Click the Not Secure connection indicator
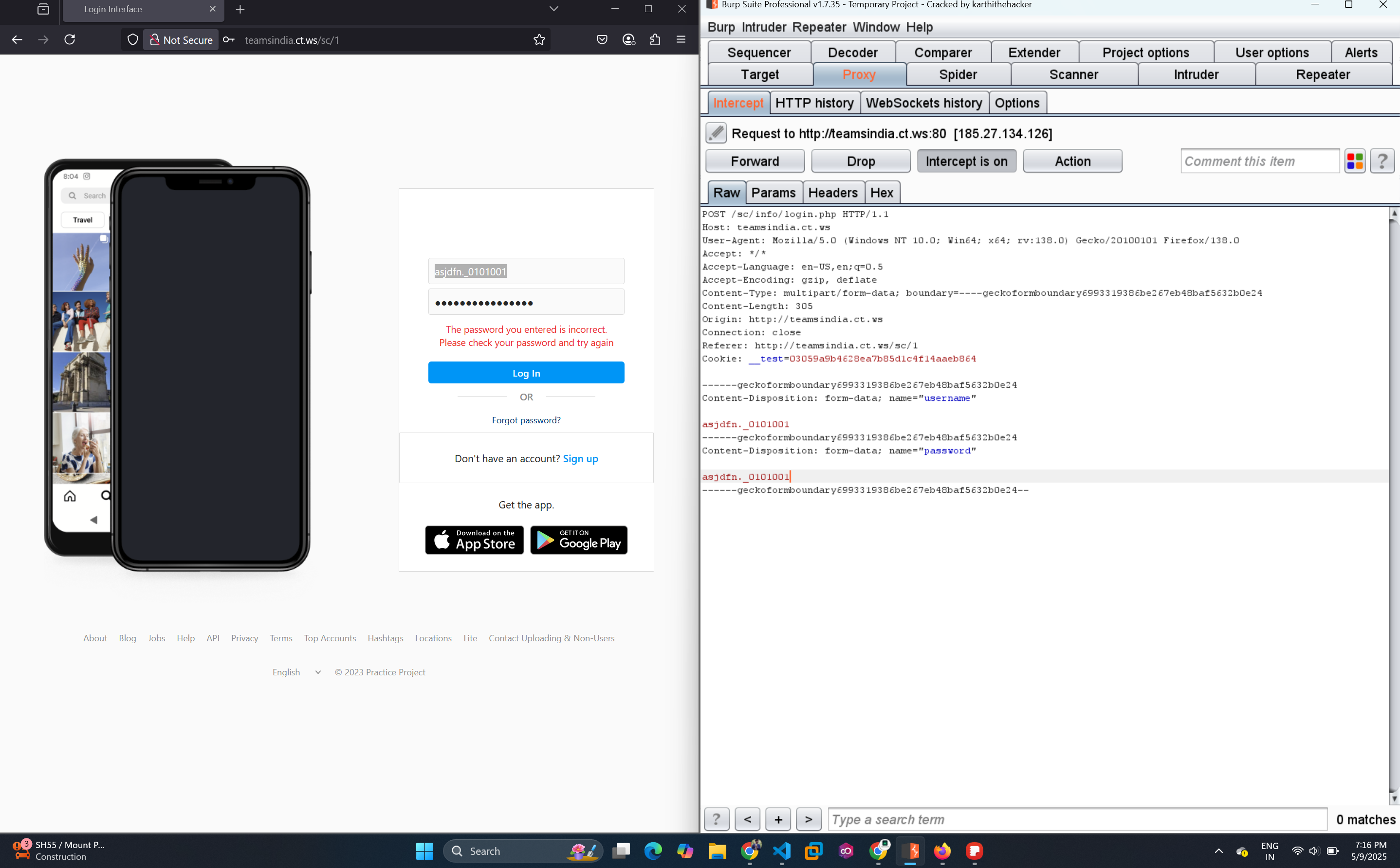This screenshot has width=1400, height=868. [181, 39]
